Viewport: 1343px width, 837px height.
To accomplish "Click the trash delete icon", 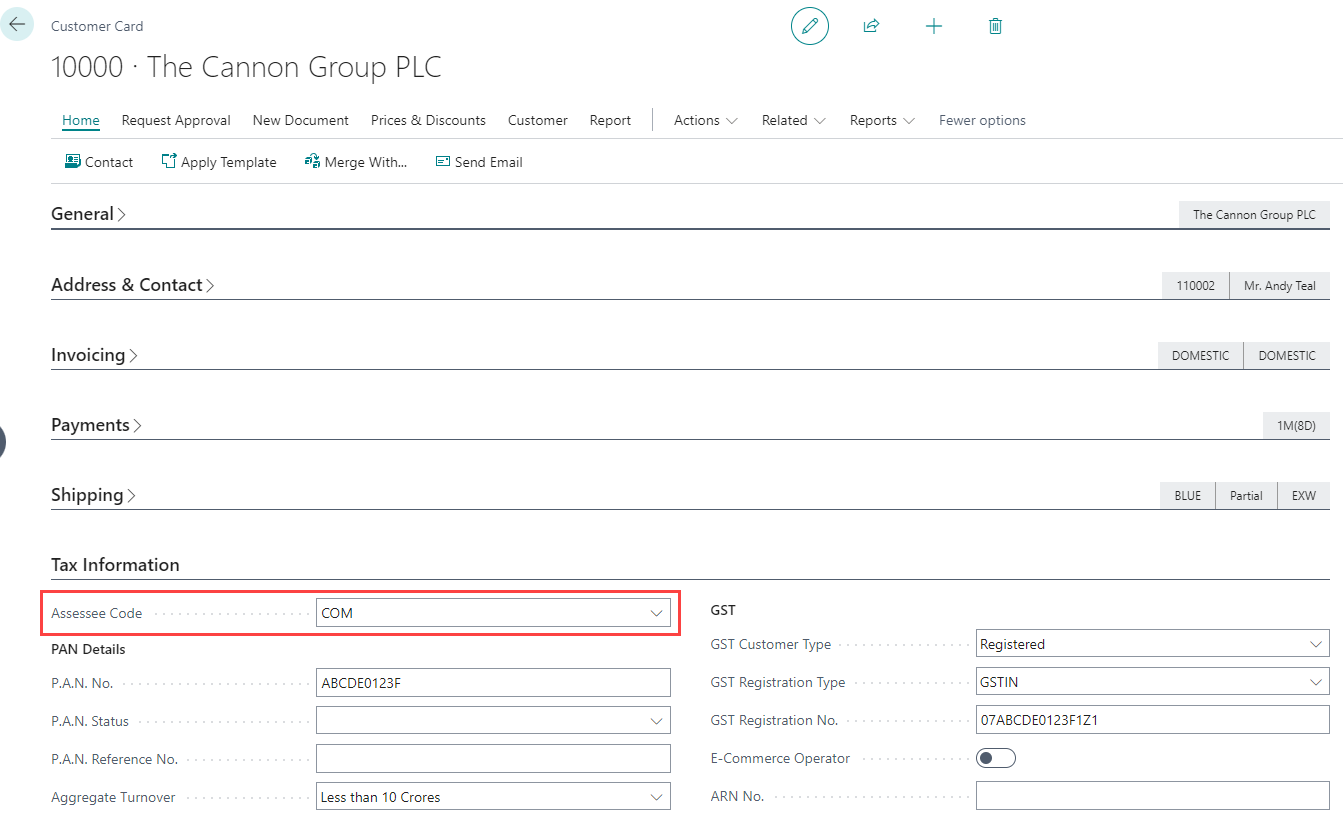I will (995, 26).
